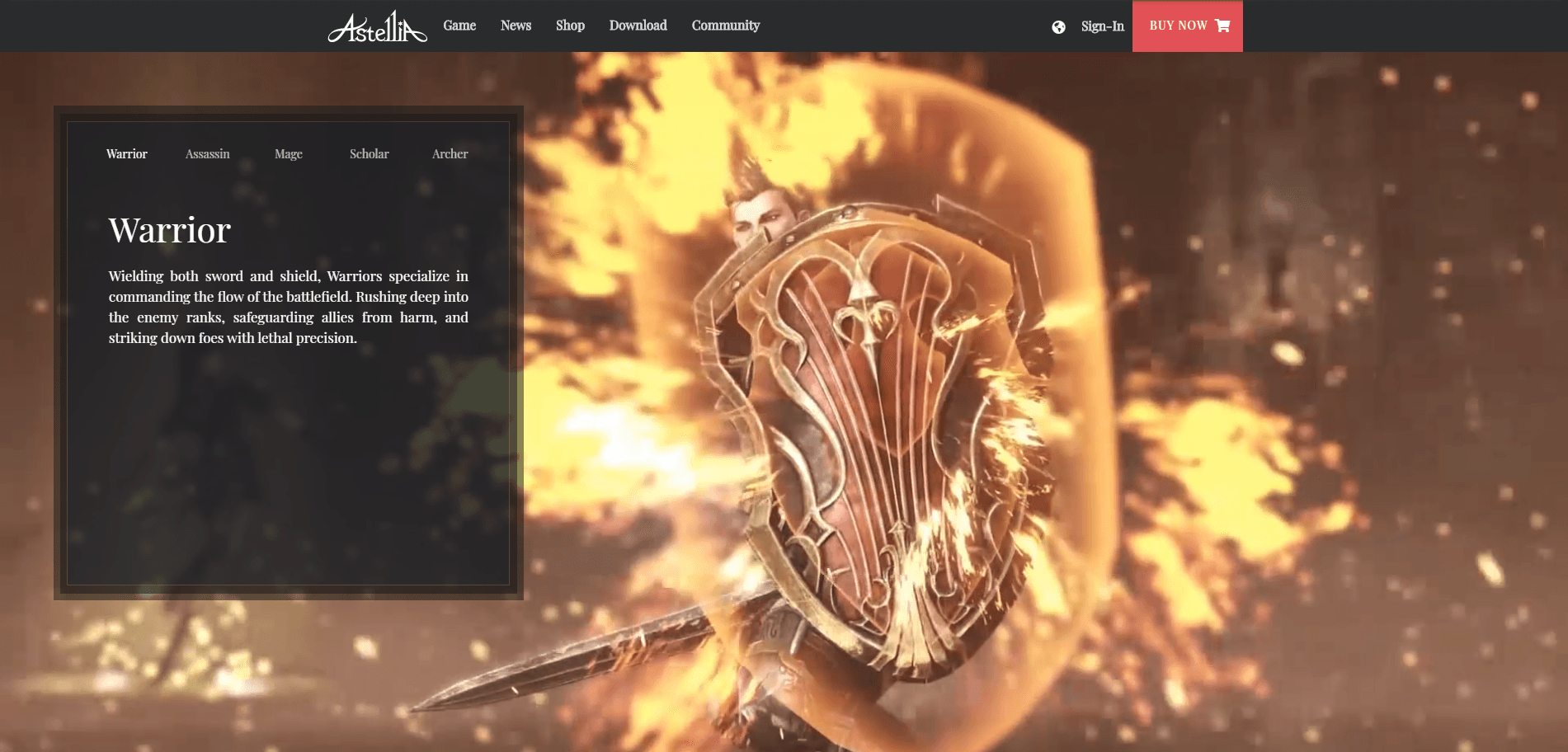Click the Astellia logo
1568x752 pixels.
(377, 26)
